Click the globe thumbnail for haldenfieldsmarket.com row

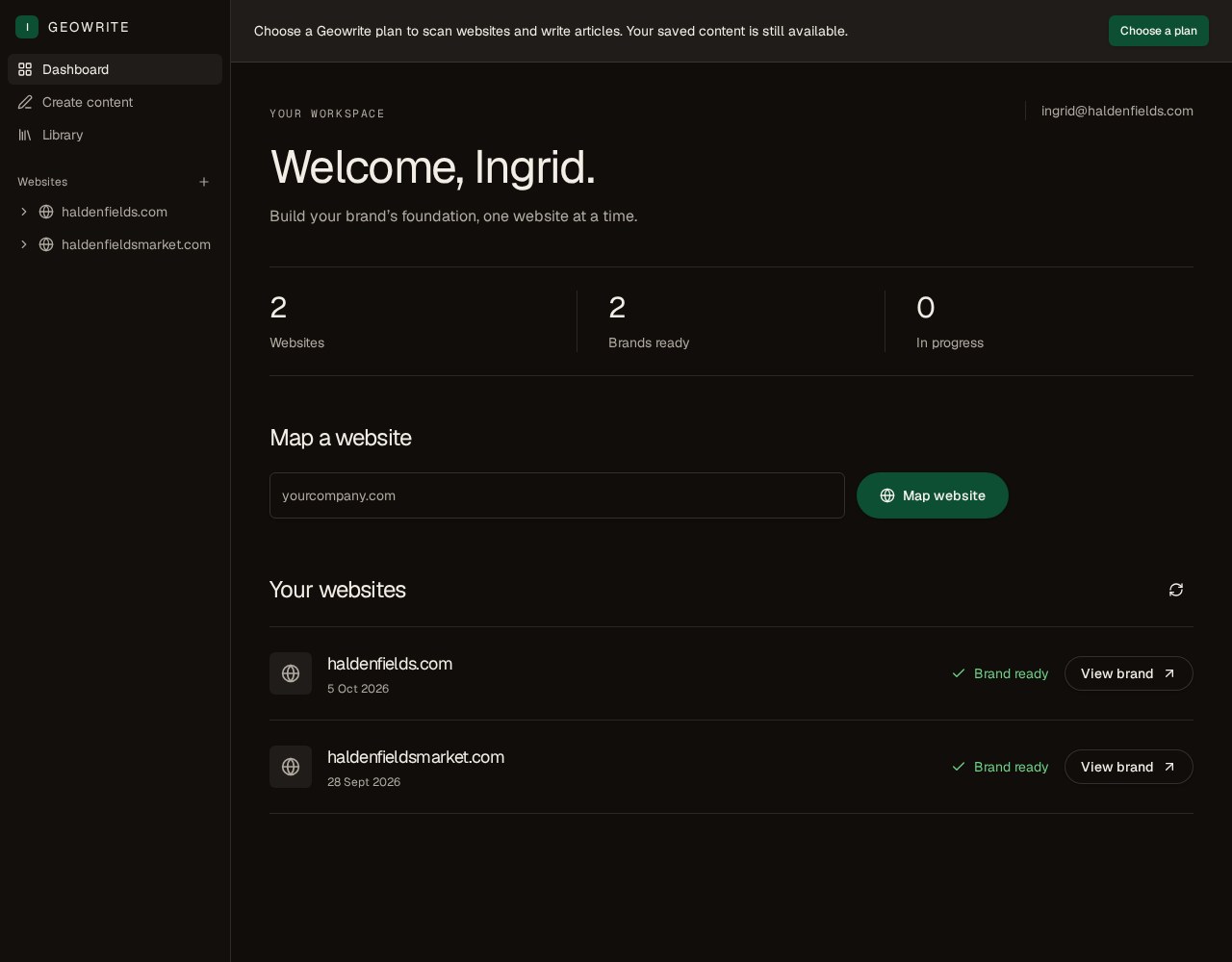(291, 767)
